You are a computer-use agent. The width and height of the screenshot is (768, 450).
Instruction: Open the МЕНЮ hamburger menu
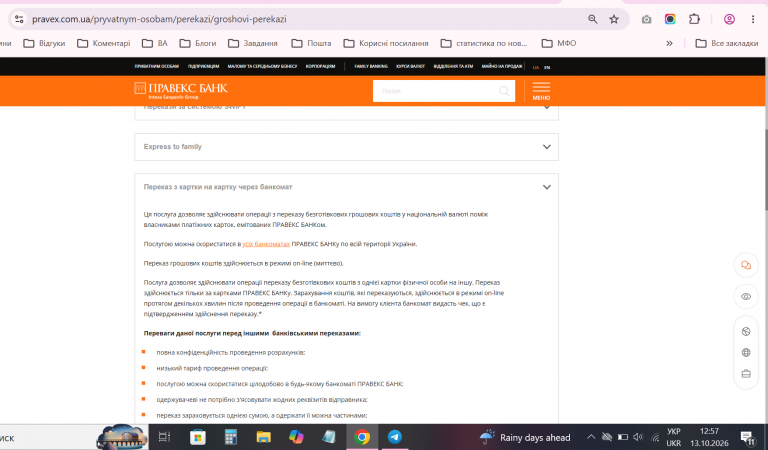coord(541,91)
